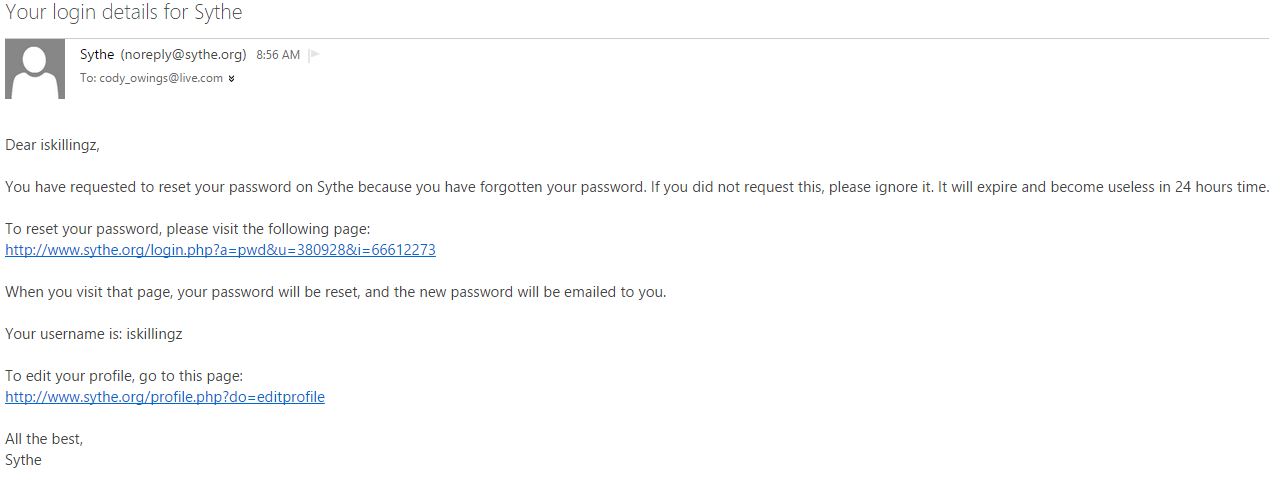Image resolution: width=1269 pixels, height=484 pixels.
Task: Click the 'When you visit that page' sentence
Action: tap(335, 292)
